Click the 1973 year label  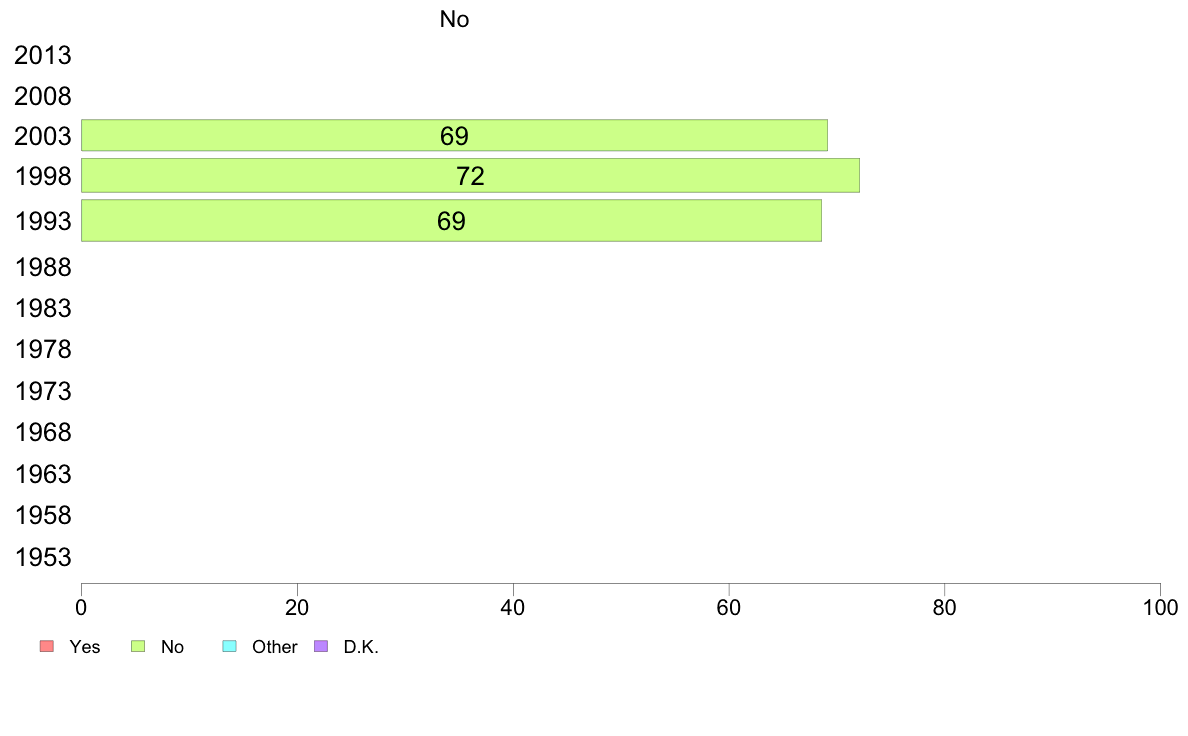point(43,391)
